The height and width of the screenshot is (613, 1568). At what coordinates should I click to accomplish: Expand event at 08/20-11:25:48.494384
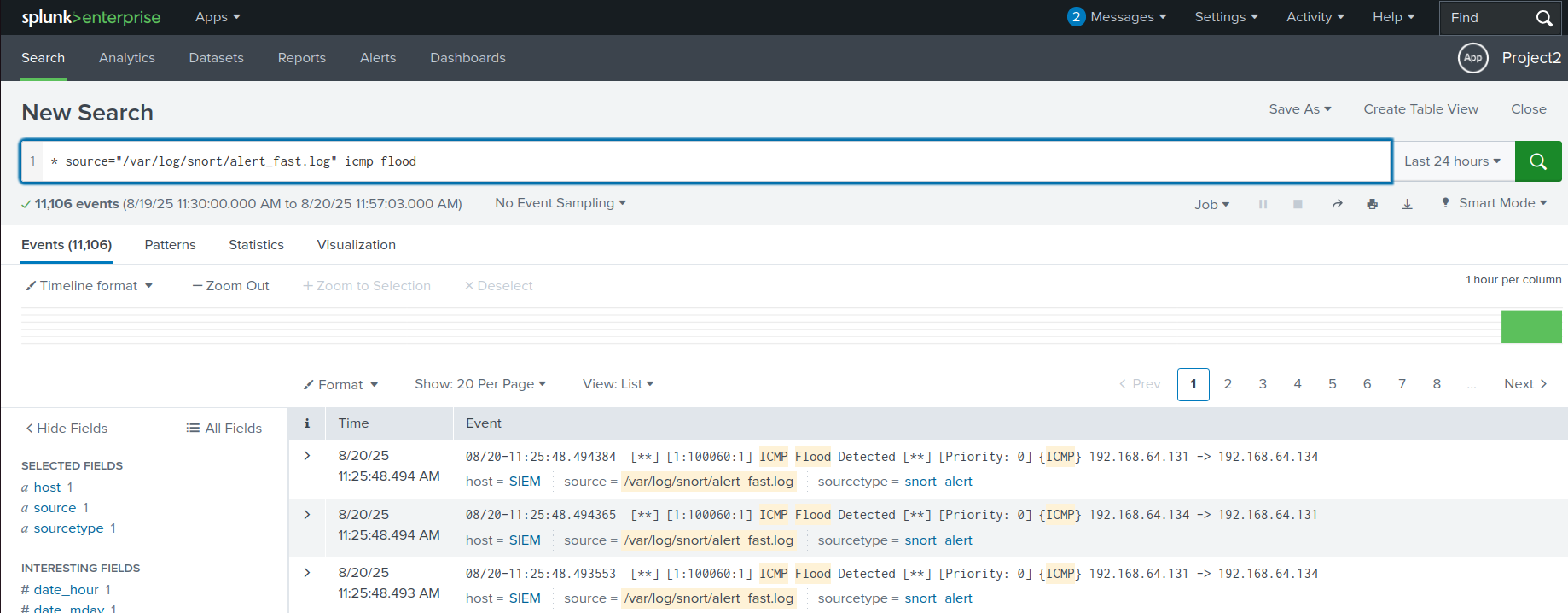(307, 456)
